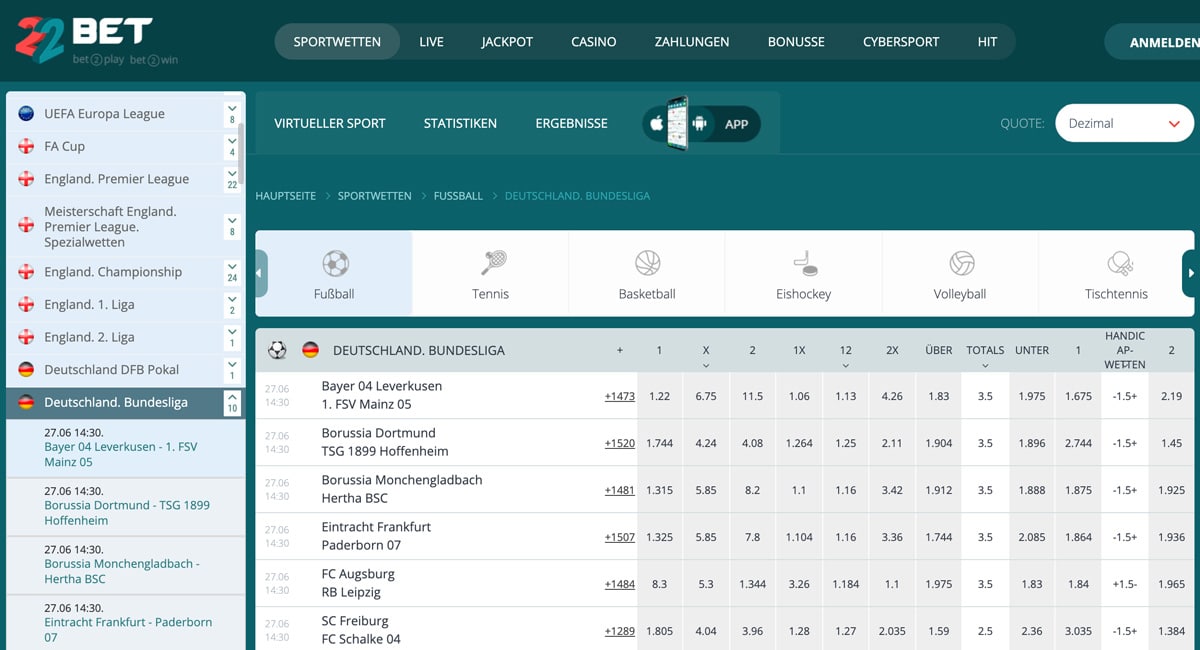
Task: Expand FA Cup match list
Action: 232,146
